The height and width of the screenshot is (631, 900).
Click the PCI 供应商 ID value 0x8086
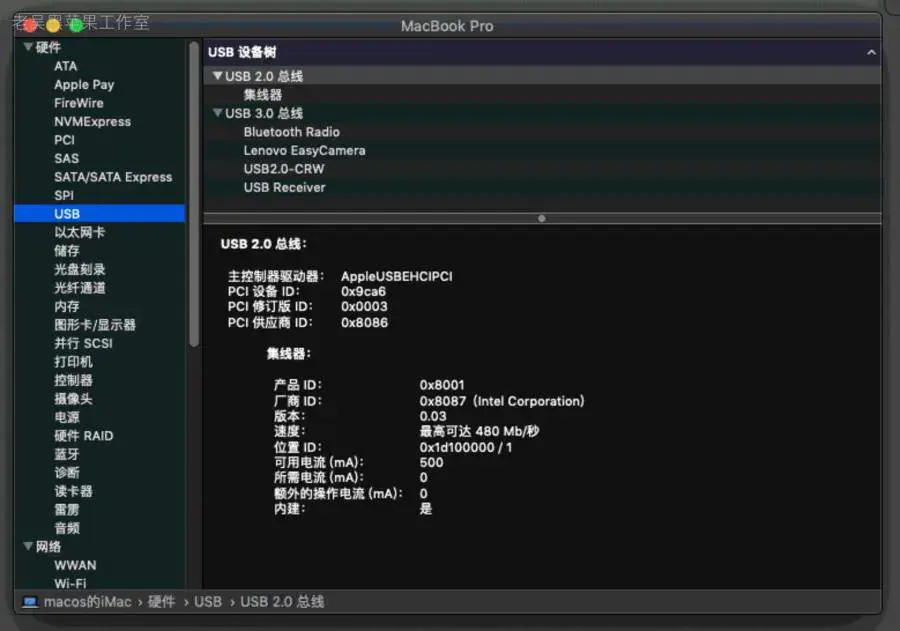point(364,323)
